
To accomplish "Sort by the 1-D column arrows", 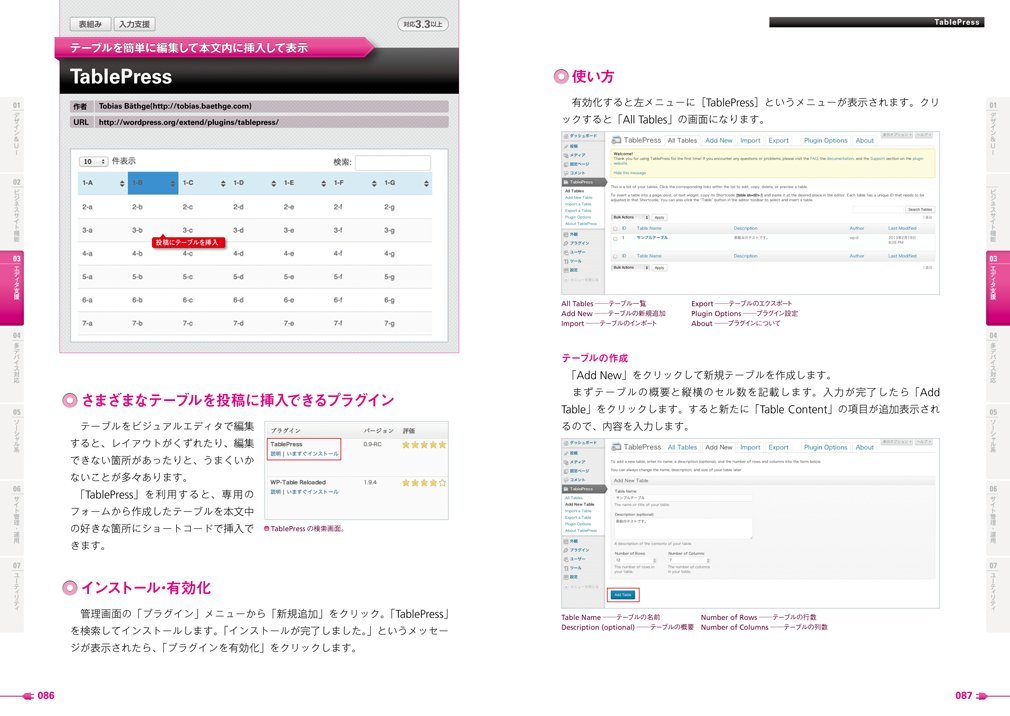I will (x=274, y=184).
